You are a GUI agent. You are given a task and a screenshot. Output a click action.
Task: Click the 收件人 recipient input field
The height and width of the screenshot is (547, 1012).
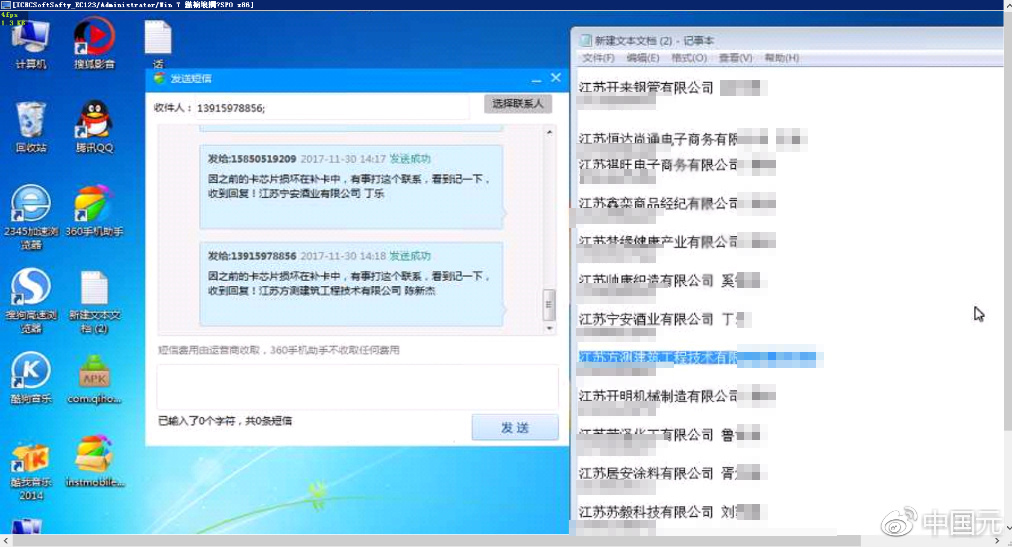332,108
